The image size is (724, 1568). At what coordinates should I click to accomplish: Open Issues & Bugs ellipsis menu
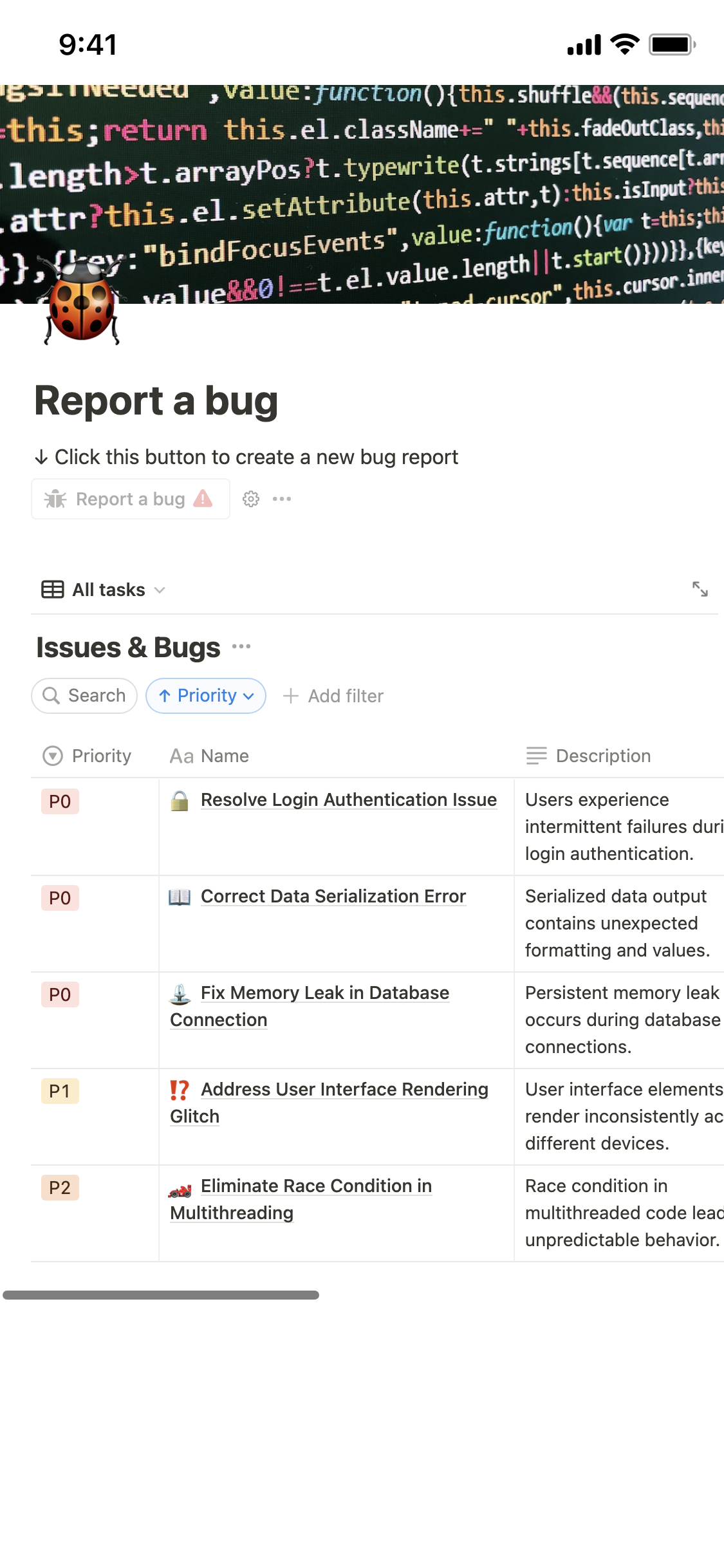point(241,646)
